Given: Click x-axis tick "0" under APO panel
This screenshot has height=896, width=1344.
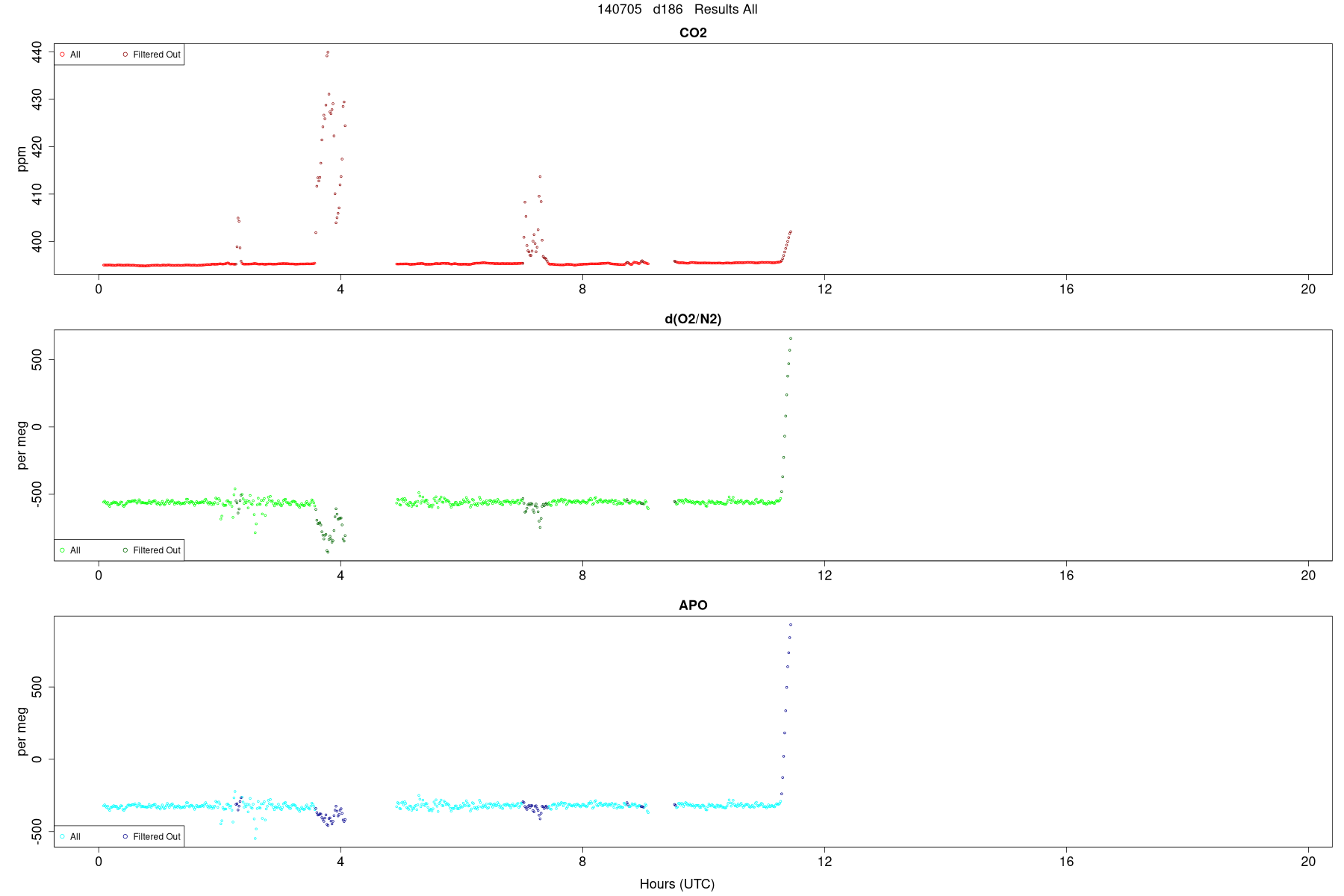Looking at the screenshot, I should tap(99, 862).
